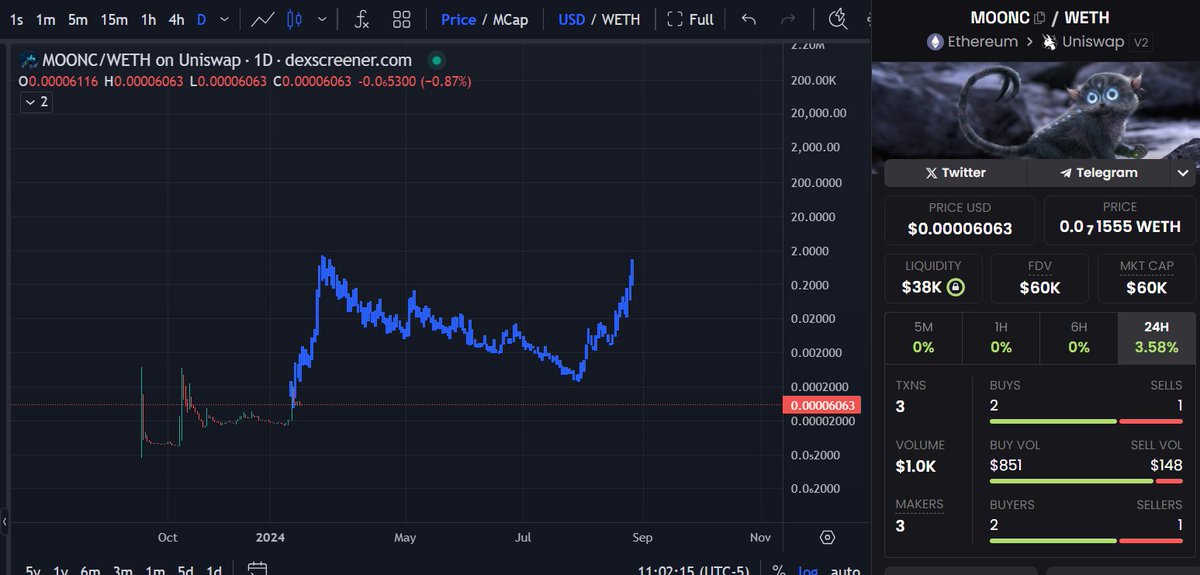Redo the chart action
Image resolution: width=1200 pixels, height=575 pixels.
(x=788, y=19)
